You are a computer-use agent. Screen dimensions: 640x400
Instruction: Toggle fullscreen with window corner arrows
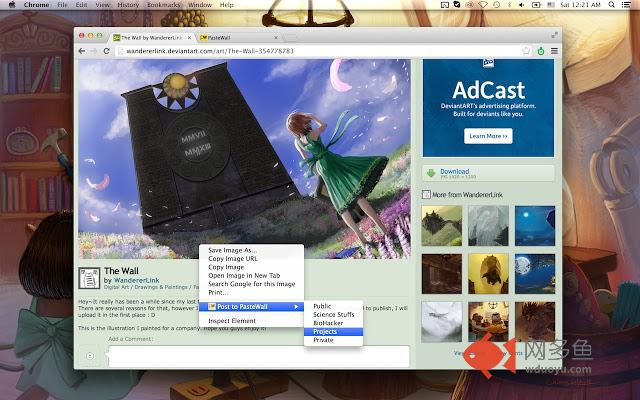point(554,35)
